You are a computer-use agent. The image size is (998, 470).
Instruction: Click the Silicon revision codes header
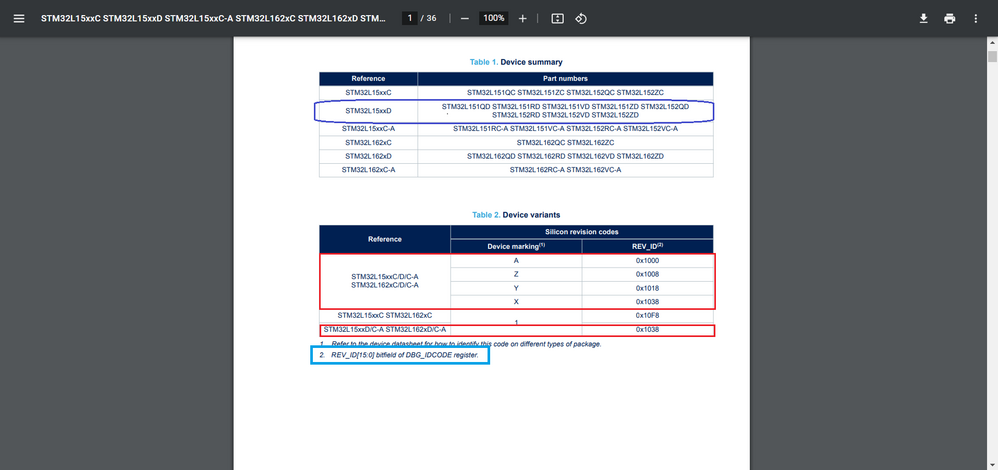coord(582,232)
